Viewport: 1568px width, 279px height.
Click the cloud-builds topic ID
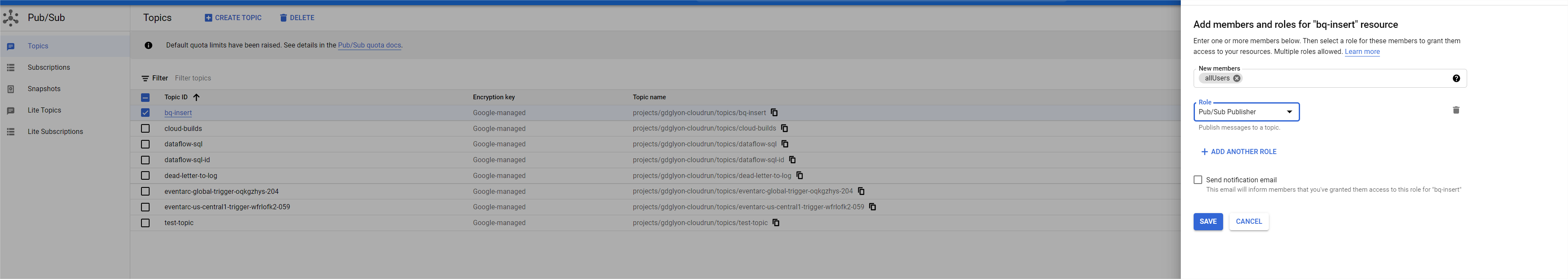tap(183, 128)
